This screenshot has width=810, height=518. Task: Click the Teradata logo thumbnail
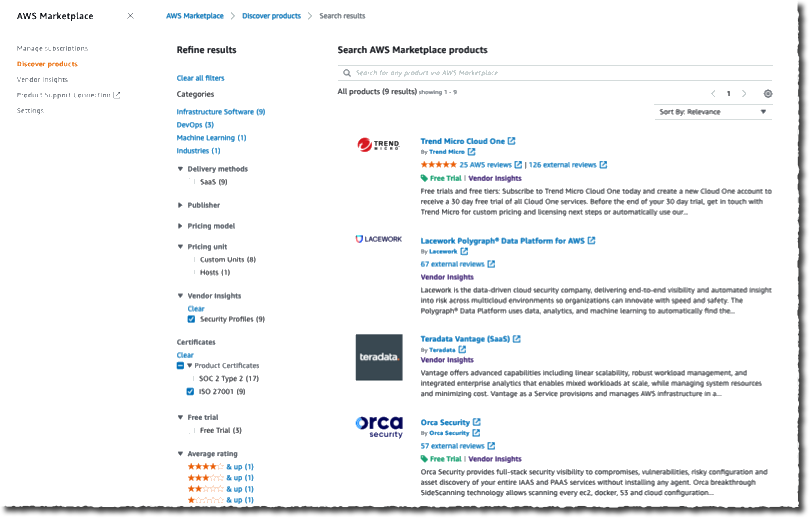tap(379, 357)
